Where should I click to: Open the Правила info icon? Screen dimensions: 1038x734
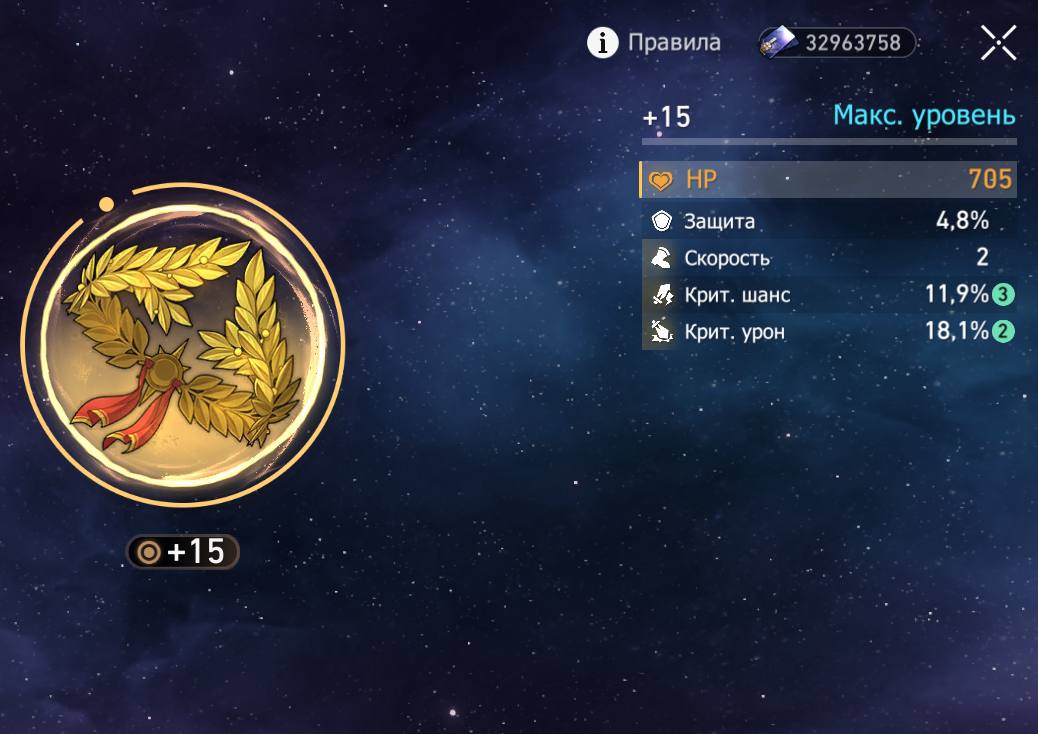[602, 43]
